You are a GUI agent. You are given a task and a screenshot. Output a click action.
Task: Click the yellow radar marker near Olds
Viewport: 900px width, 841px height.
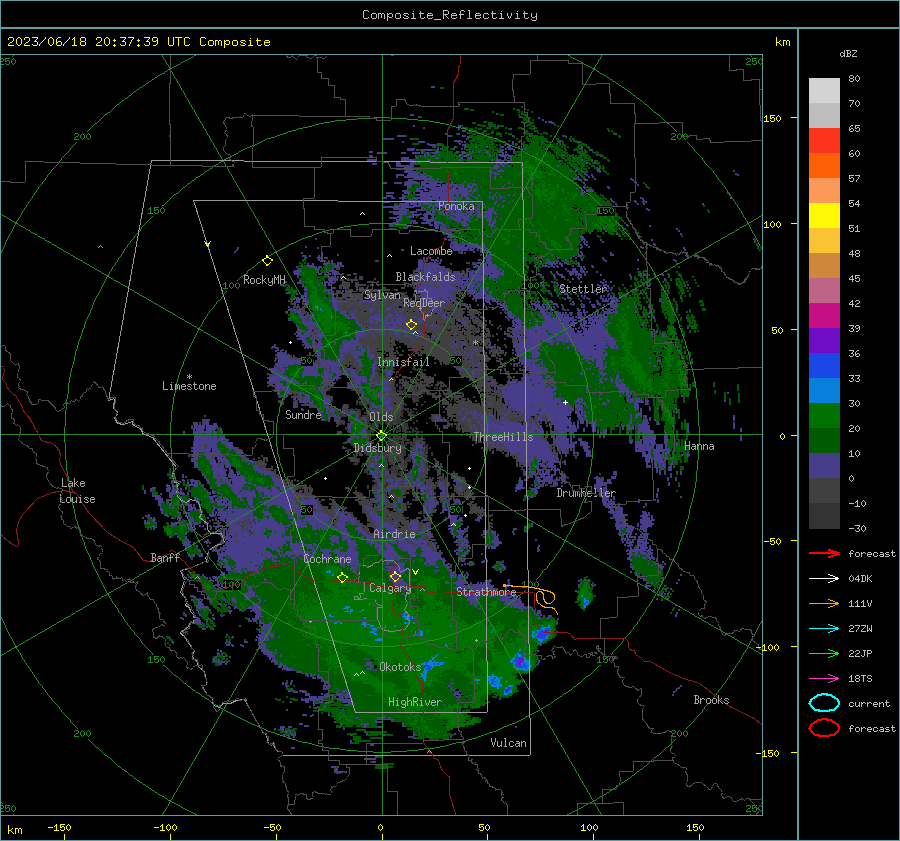381,436
